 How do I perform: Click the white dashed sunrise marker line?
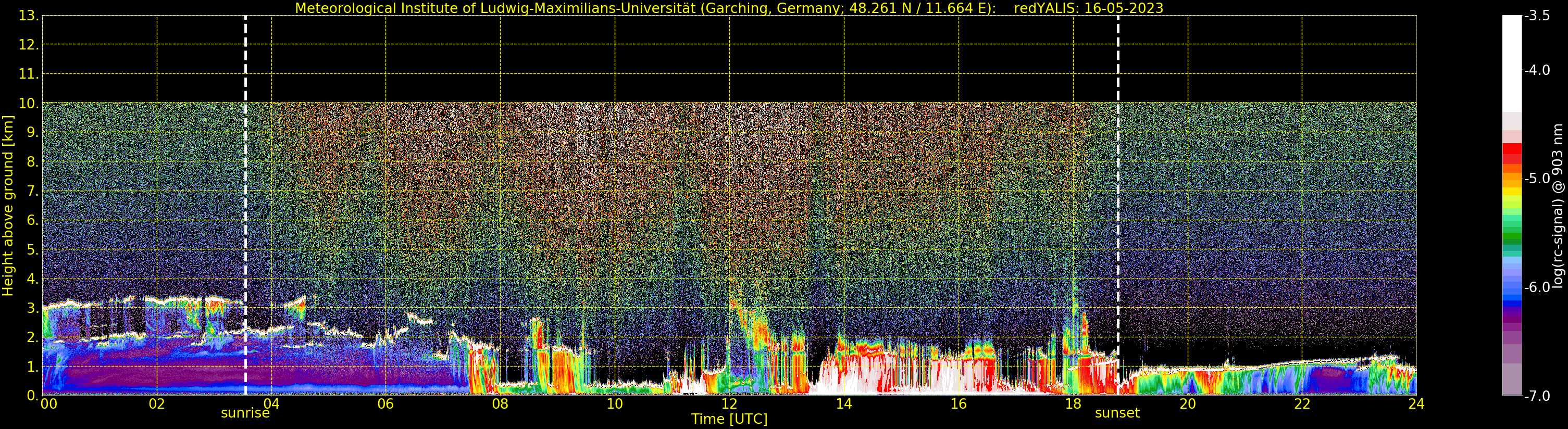tap(245, 206)
